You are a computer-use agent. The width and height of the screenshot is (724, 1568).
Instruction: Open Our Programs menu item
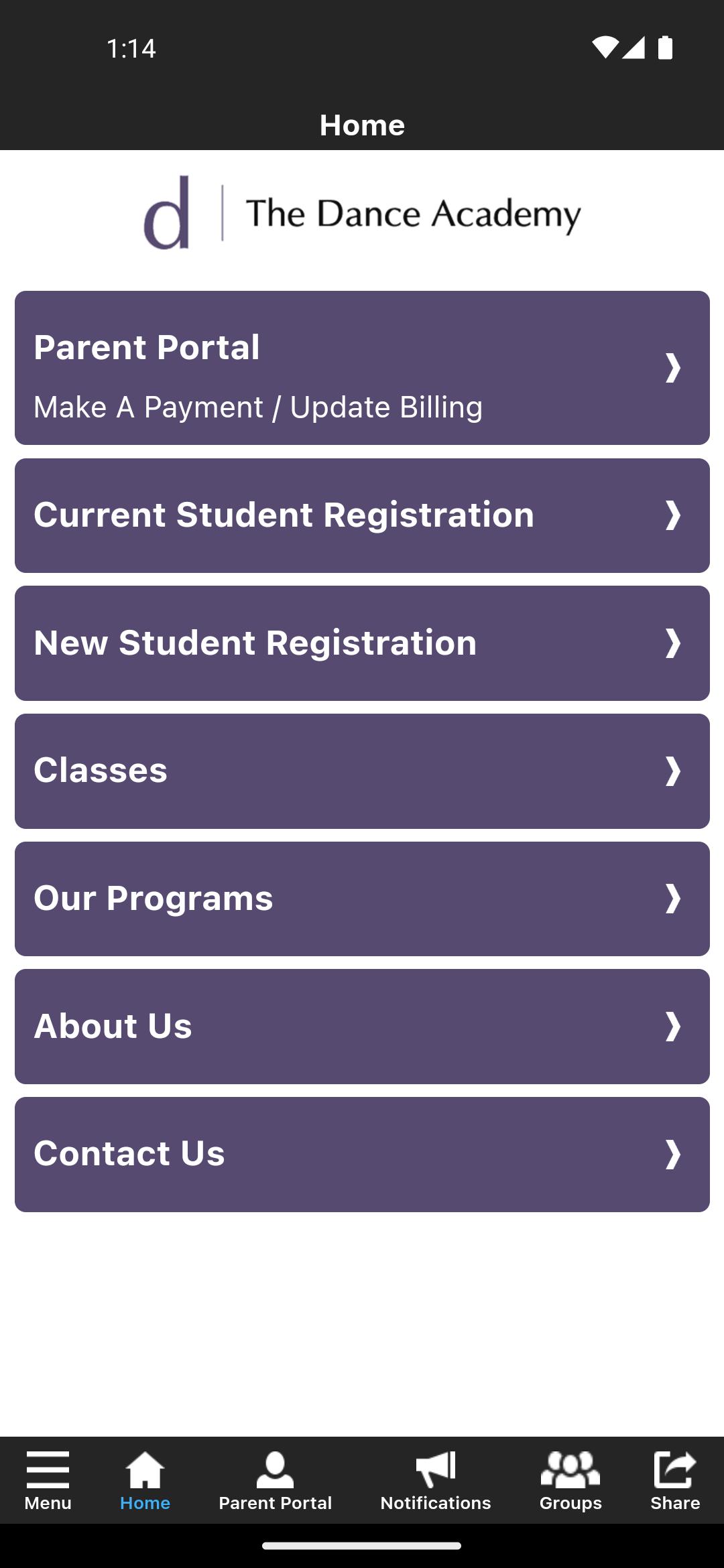tap(362, 899)
